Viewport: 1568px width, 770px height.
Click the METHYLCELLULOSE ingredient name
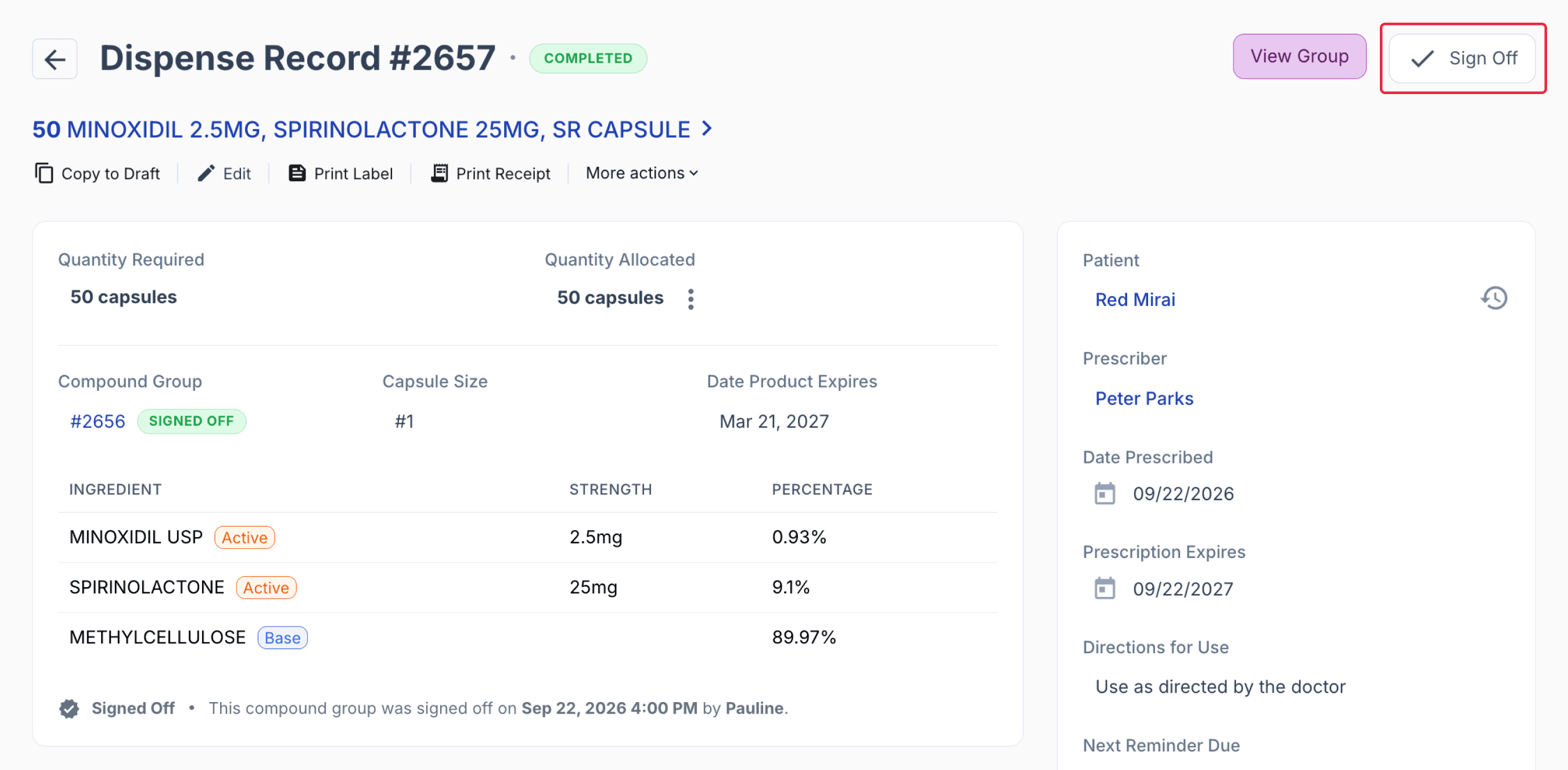tap(157, 637)
